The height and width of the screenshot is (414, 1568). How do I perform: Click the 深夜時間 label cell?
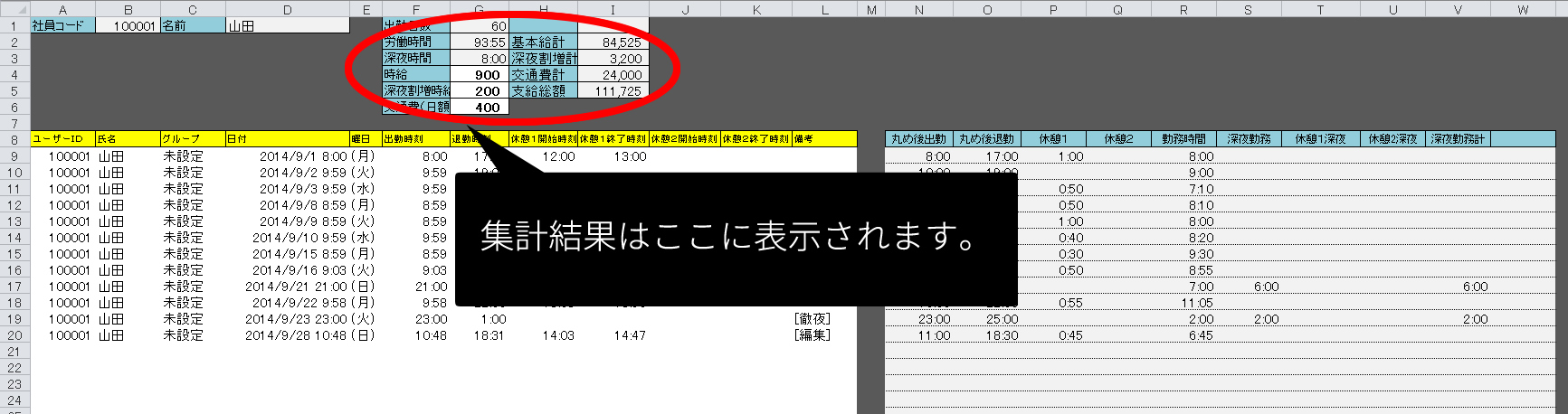click(416, 58)
